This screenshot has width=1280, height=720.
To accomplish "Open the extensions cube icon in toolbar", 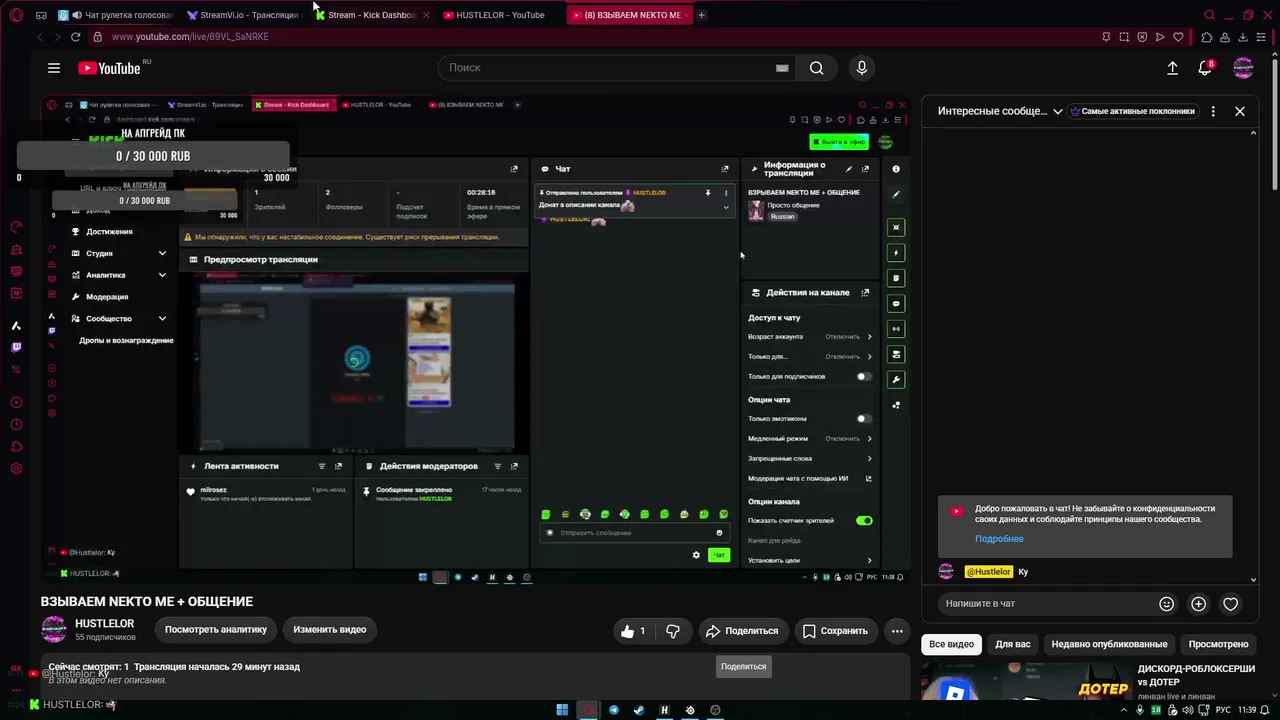I will [1207, 37].
